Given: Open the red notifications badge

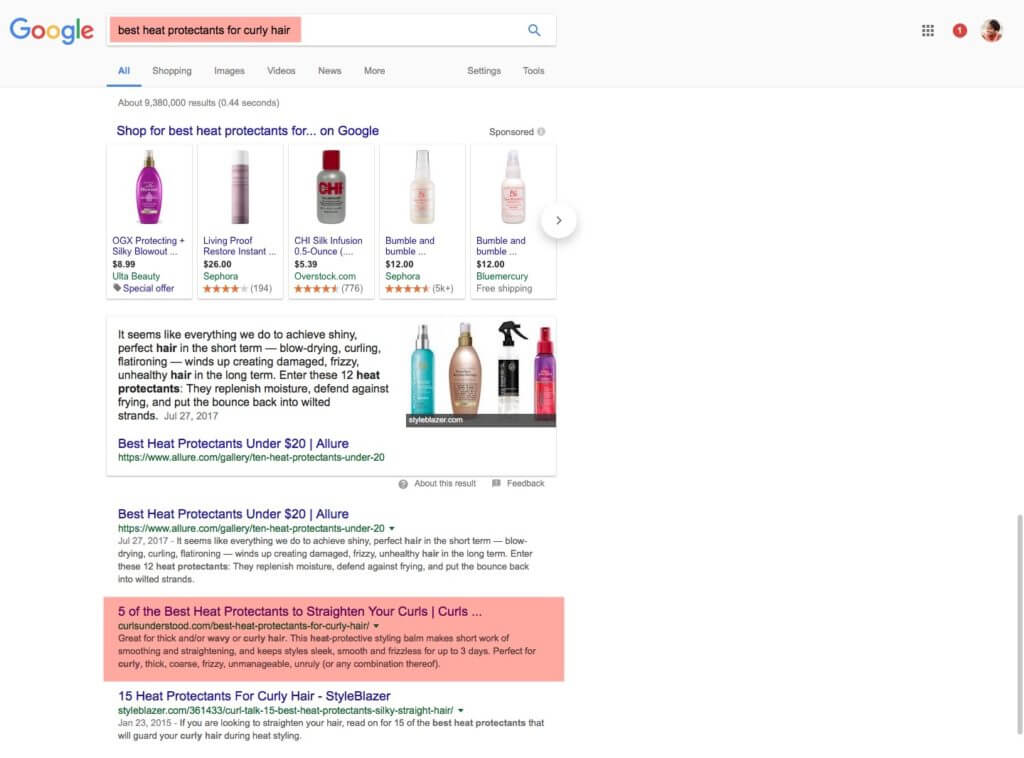Looking at the screenshot, I should [x=959, y=31].
